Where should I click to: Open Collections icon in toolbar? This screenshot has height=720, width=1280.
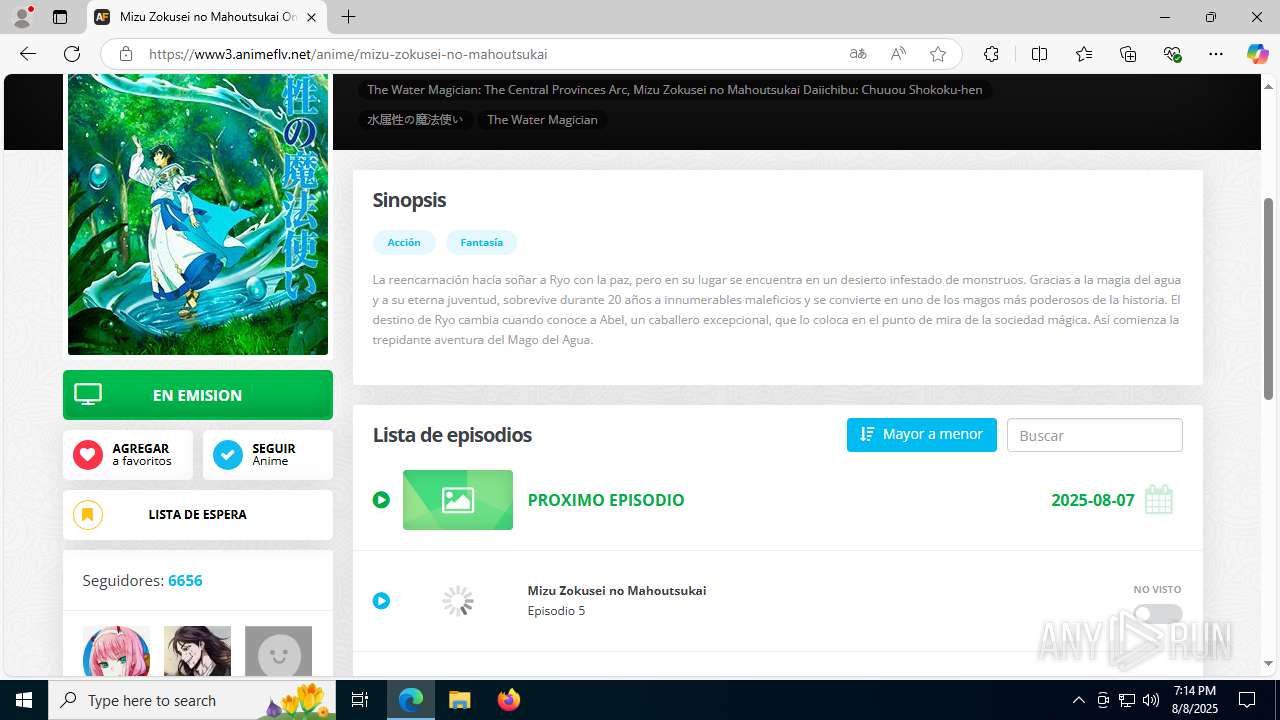point(1128,54)
